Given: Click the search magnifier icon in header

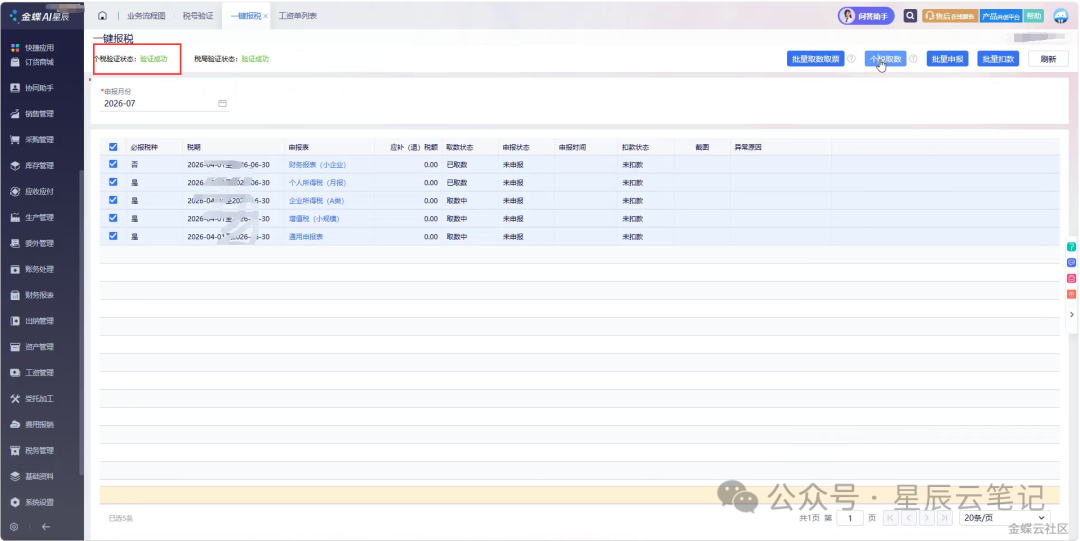Looking at the screenshot, I should (910, 15).
